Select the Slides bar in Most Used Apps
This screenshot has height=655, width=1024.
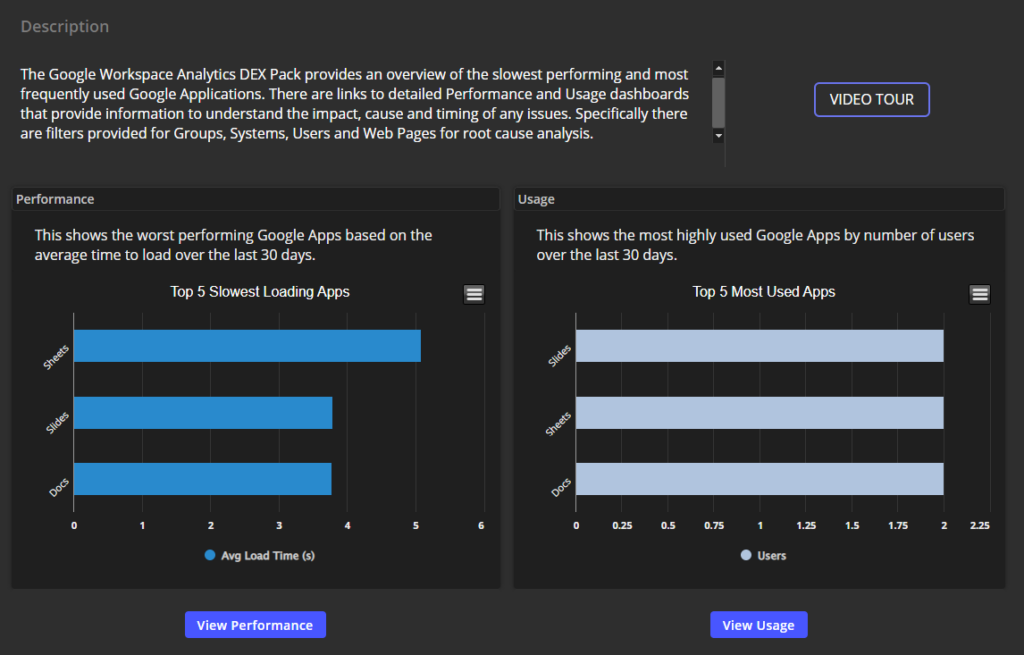tap(760, 345)
